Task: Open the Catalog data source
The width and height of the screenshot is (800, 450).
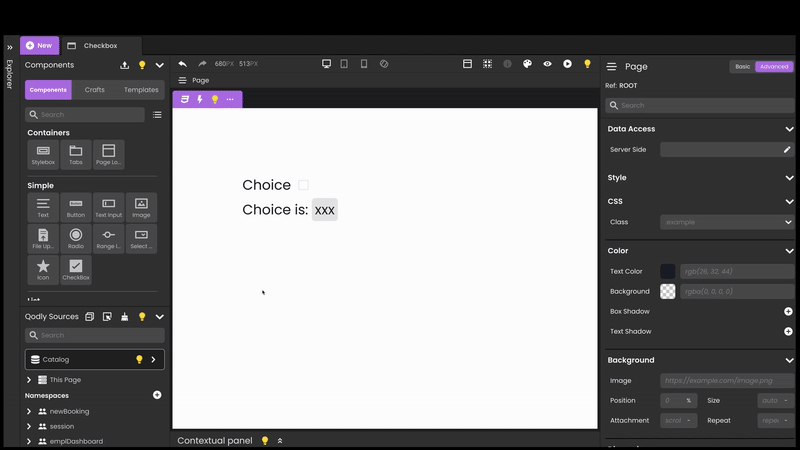Action: pos(95,359)
